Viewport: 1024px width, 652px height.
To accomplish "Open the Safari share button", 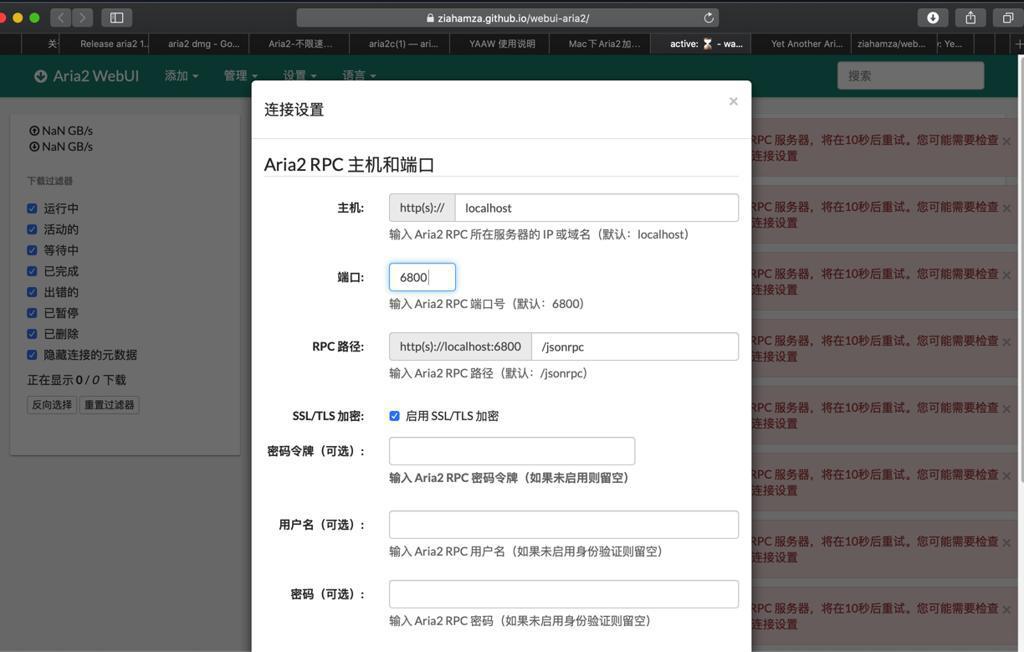I will (970, 18).
